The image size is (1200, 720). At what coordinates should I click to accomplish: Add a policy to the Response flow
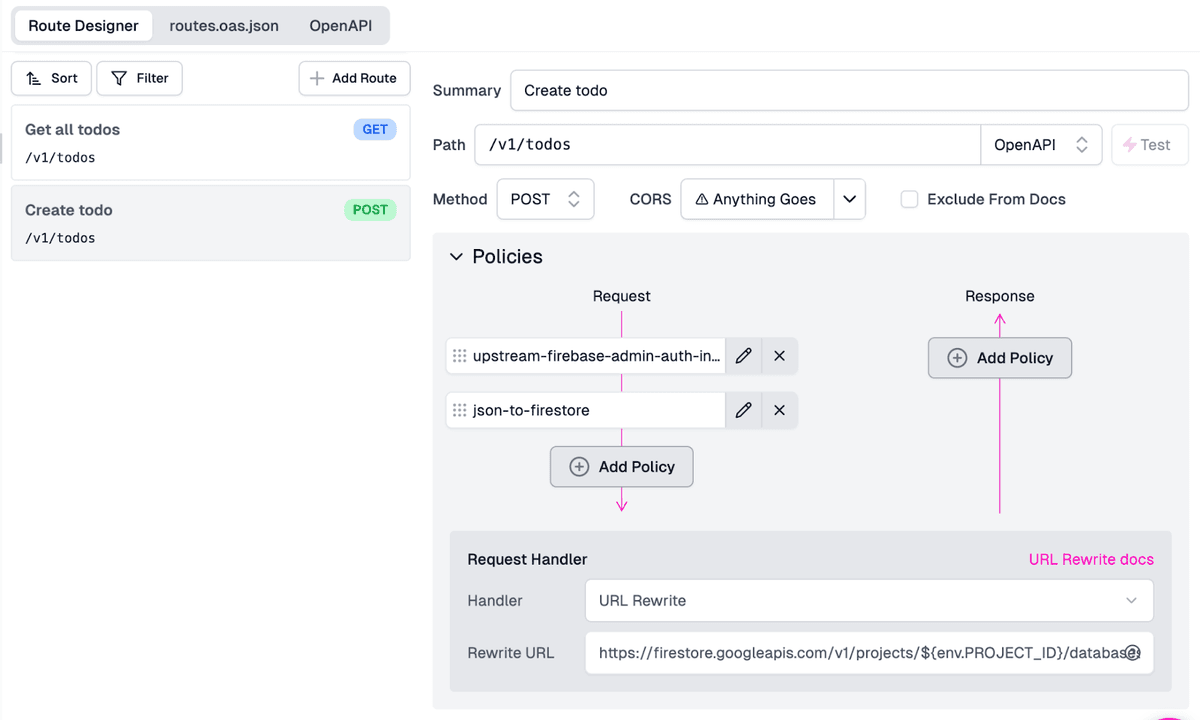click(999, 358)
